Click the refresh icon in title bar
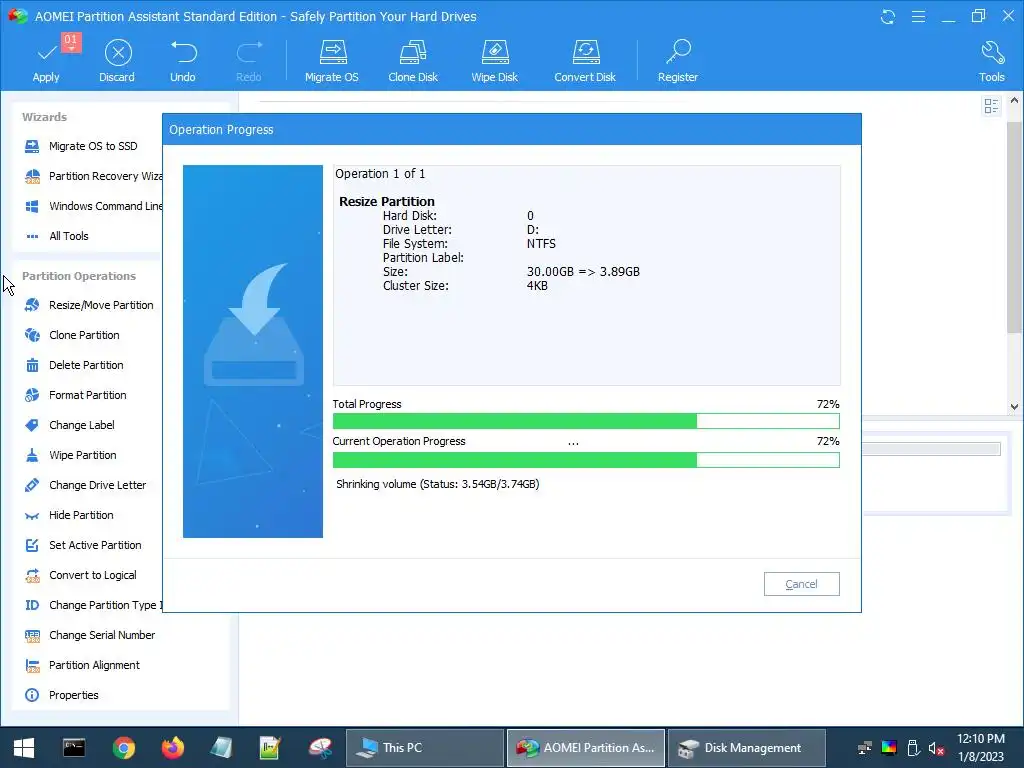Image resolution: width=1024 pixels, height=768 pixels. click(888, 16)
